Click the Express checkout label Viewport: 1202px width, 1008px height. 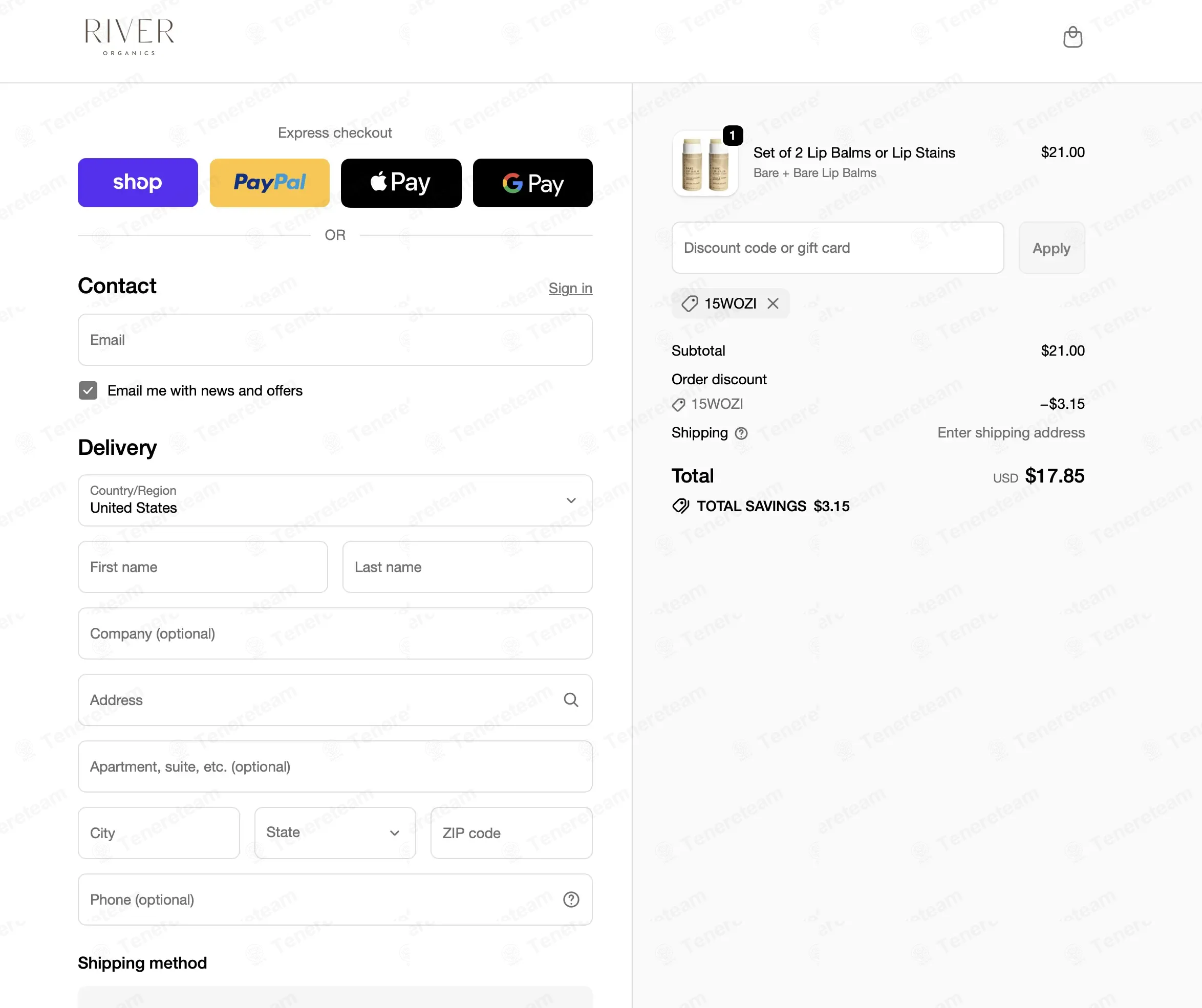click(335, 133)
